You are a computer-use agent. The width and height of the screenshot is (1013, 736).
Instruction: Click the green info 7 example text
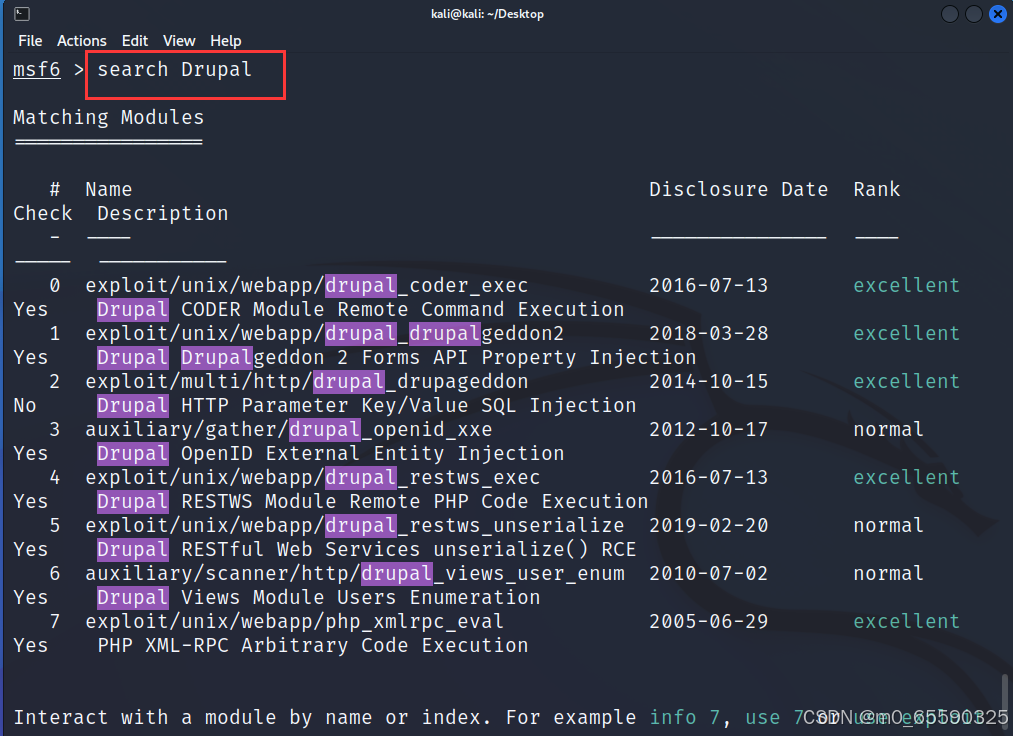[x=686, y=717]
